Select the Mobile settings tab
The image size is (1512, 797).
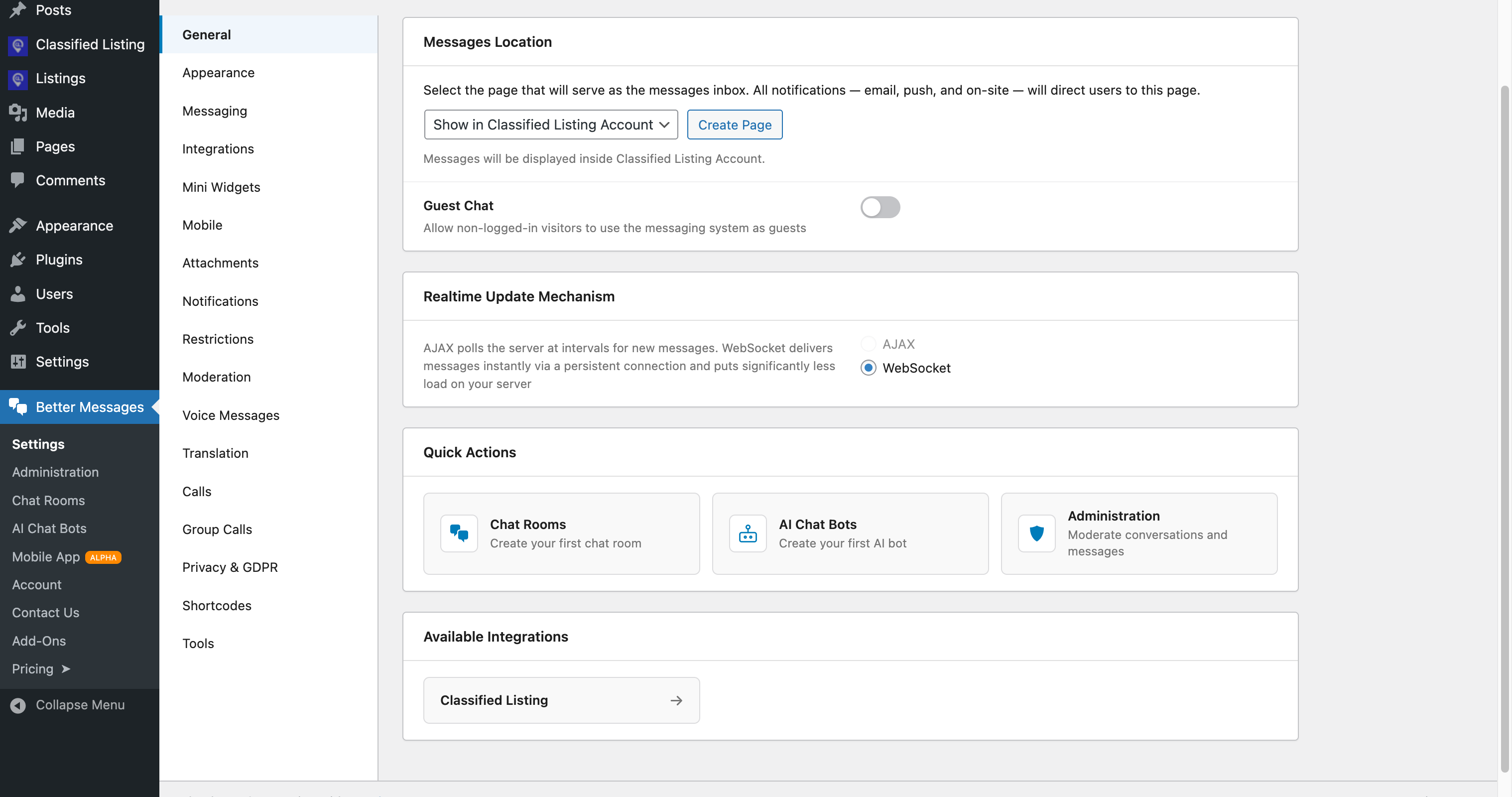tap(269, 225)
